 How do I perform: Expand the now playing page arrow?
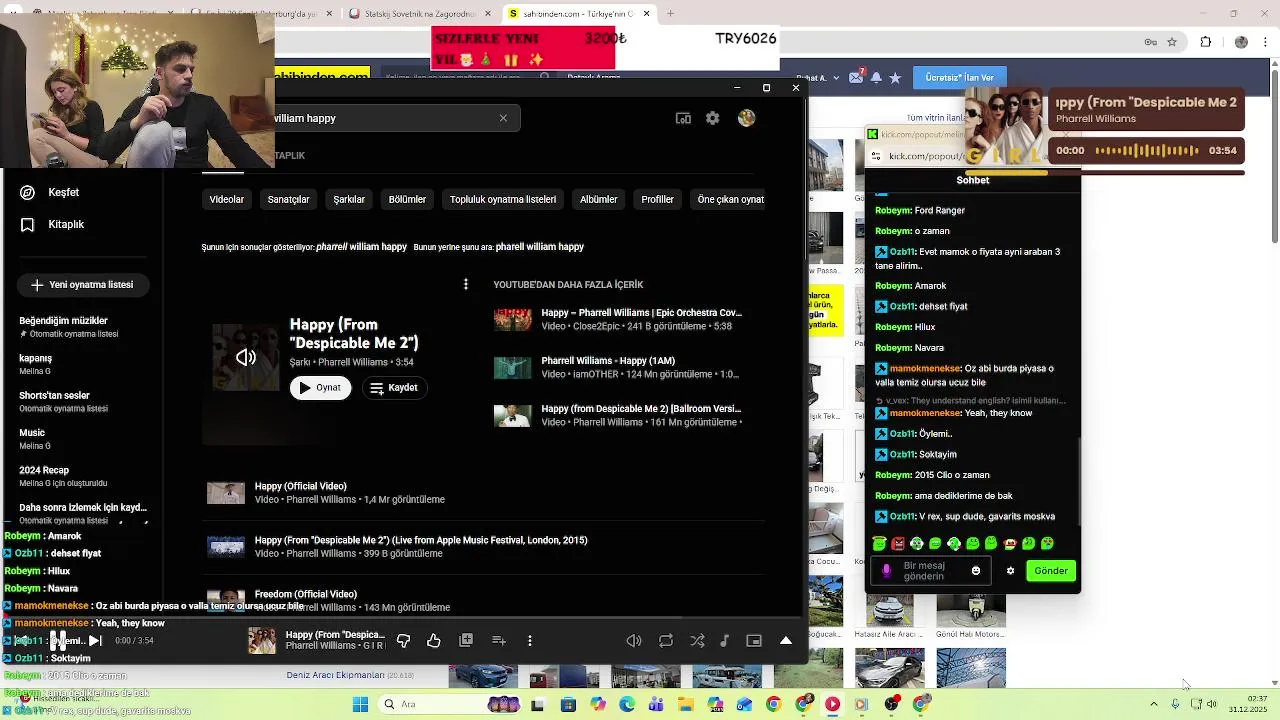[786, 641]
